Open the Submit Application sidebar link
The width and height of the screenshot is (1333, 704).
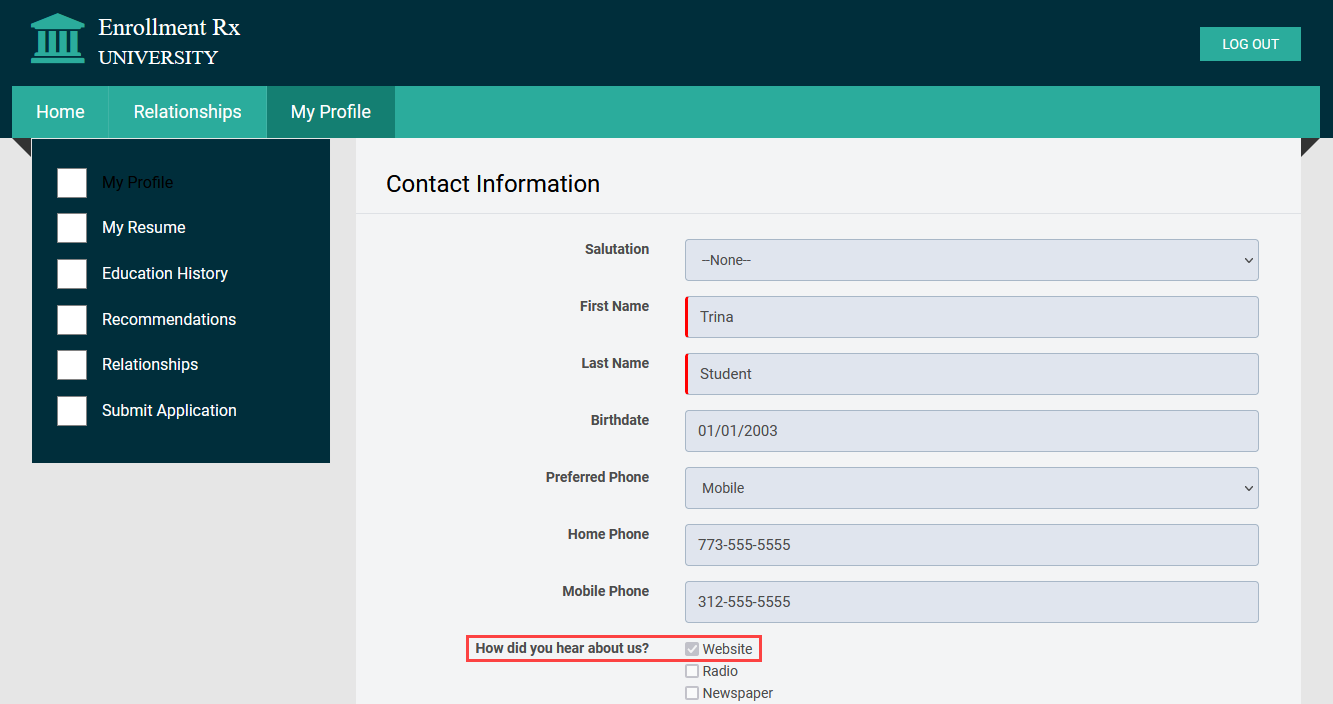[169, 411]
